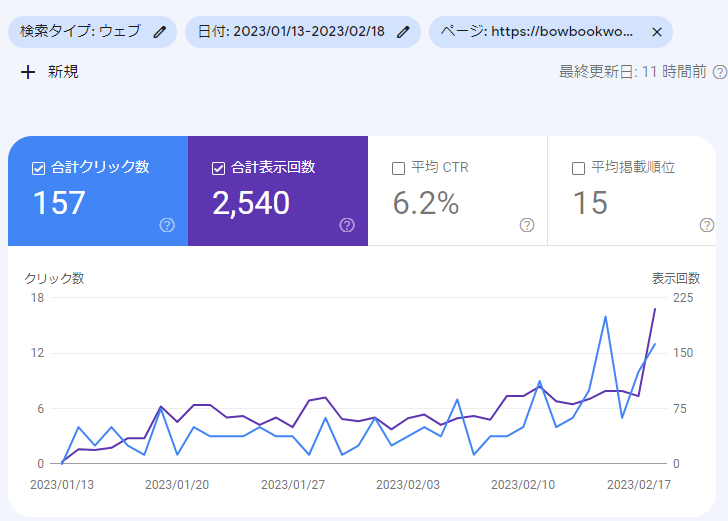Click the クリック数 axis label
Image resolution: width=728 pixels, height=521 pixels.
point(54,278)
